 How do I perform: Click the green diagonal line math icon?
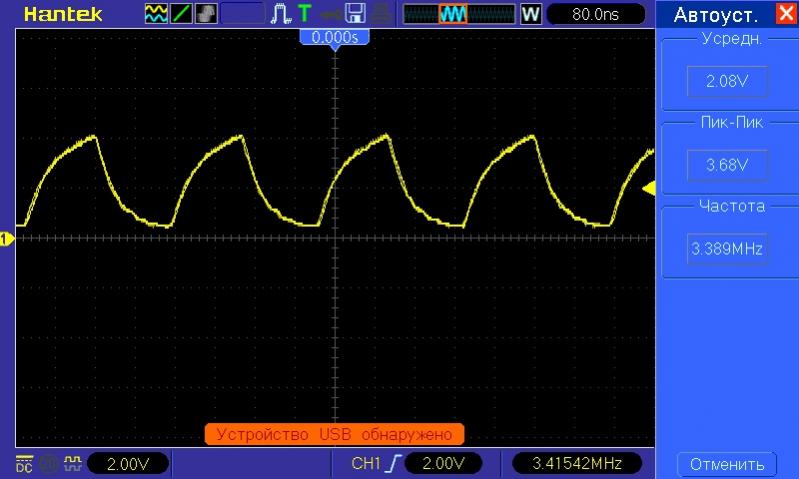click(x=181, y=14)
